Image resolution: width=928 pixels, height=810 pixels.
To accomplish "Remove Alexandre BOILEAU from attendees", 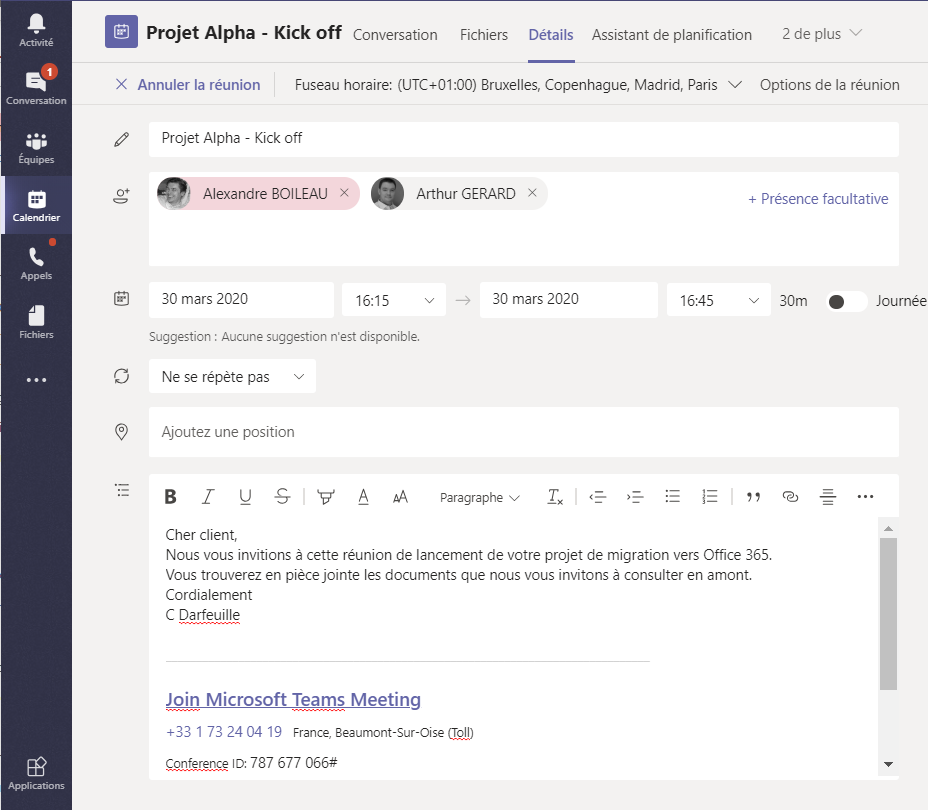I will pyautogui.click(x=345, y=194).
